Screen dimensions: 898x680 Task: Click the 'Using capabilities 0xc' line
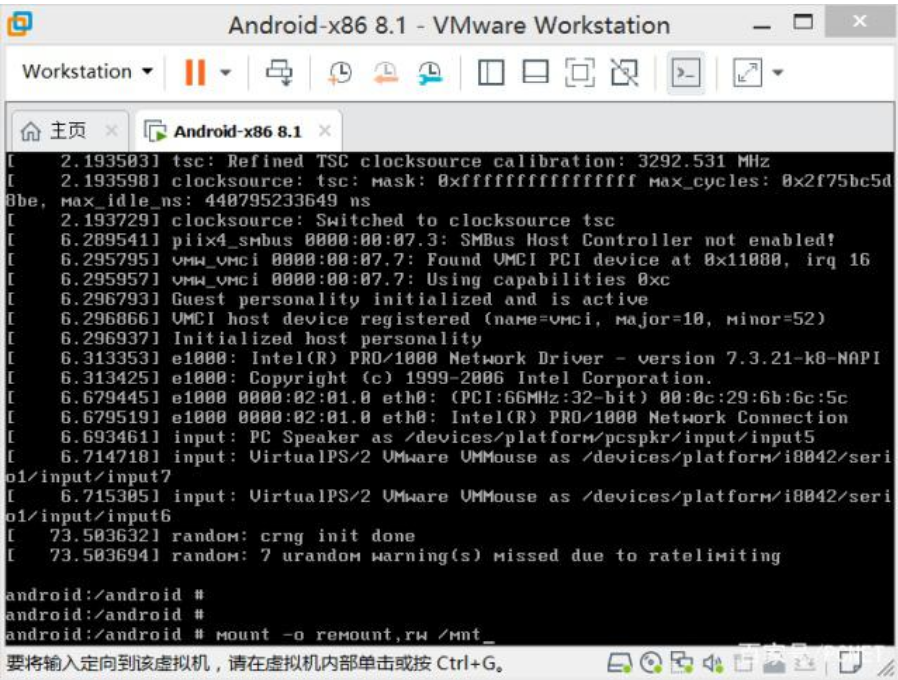pyautogui.click(x=338, y=280)
